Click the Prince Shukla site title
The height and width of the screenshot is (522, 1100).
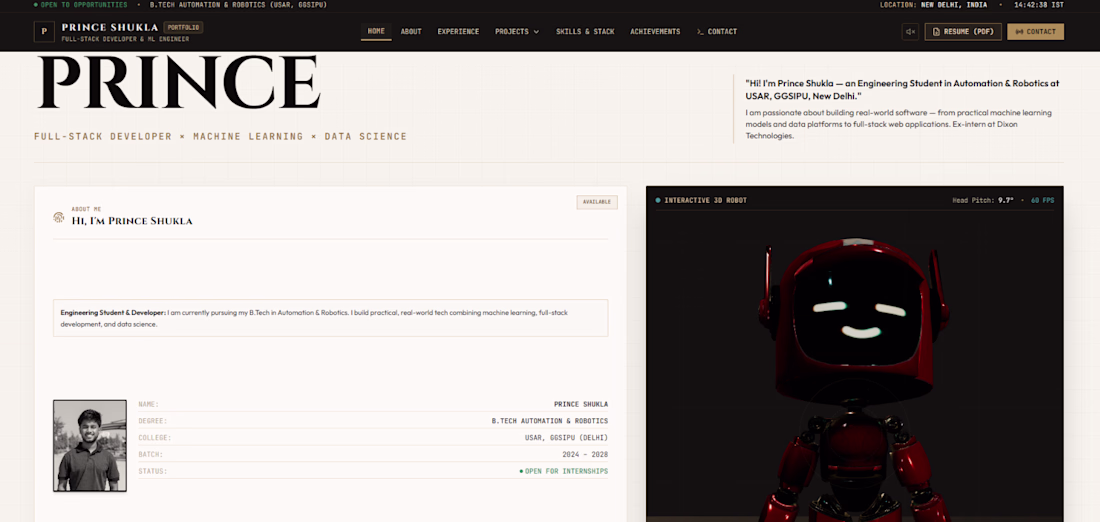tap(109, 27)
